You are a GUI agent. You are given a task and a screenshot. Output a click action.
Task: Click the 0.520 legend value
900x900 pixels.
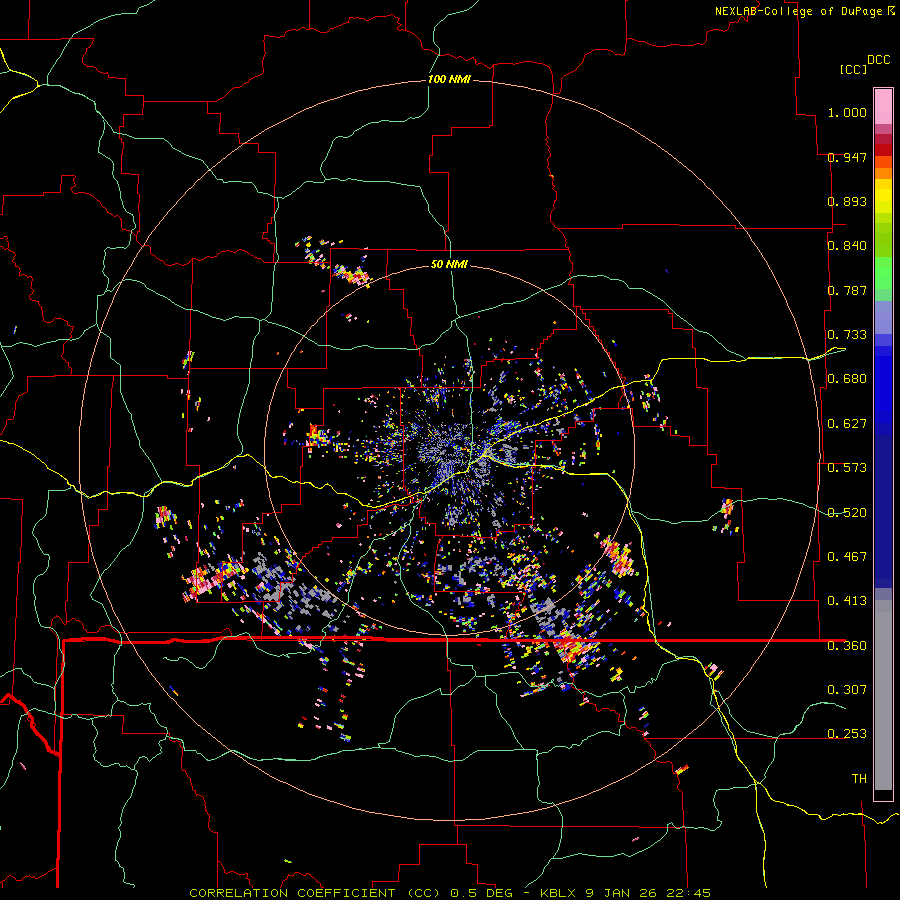coord(847,513)
